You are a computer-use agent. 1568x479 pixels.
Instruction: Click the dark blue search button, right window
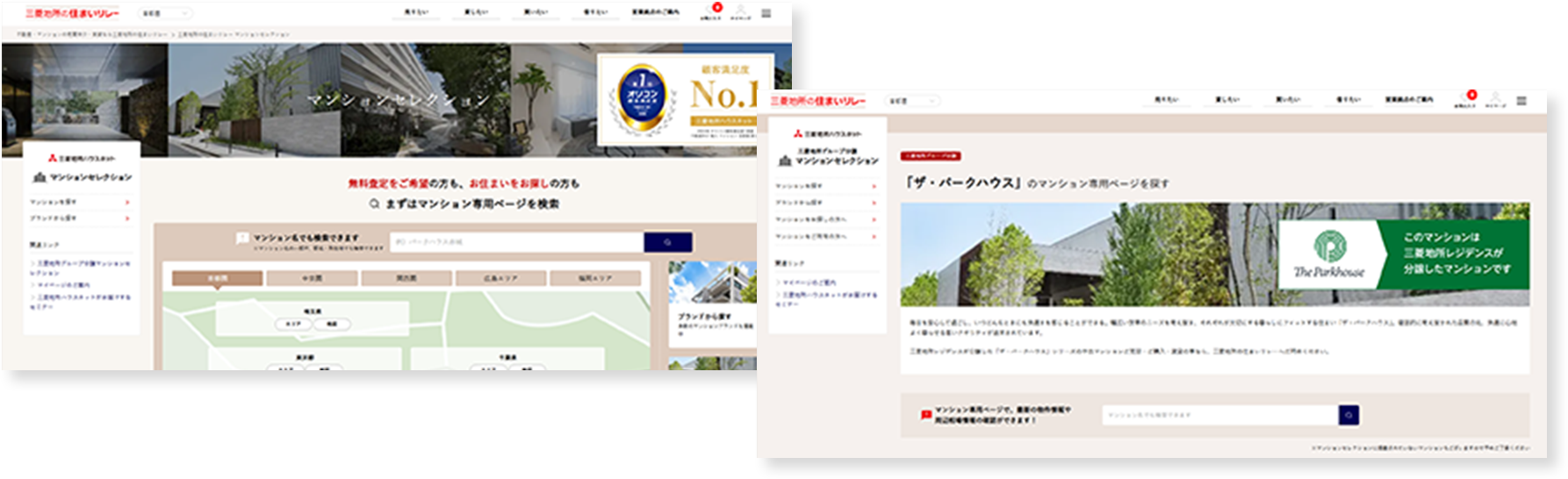pos(1349,415)
